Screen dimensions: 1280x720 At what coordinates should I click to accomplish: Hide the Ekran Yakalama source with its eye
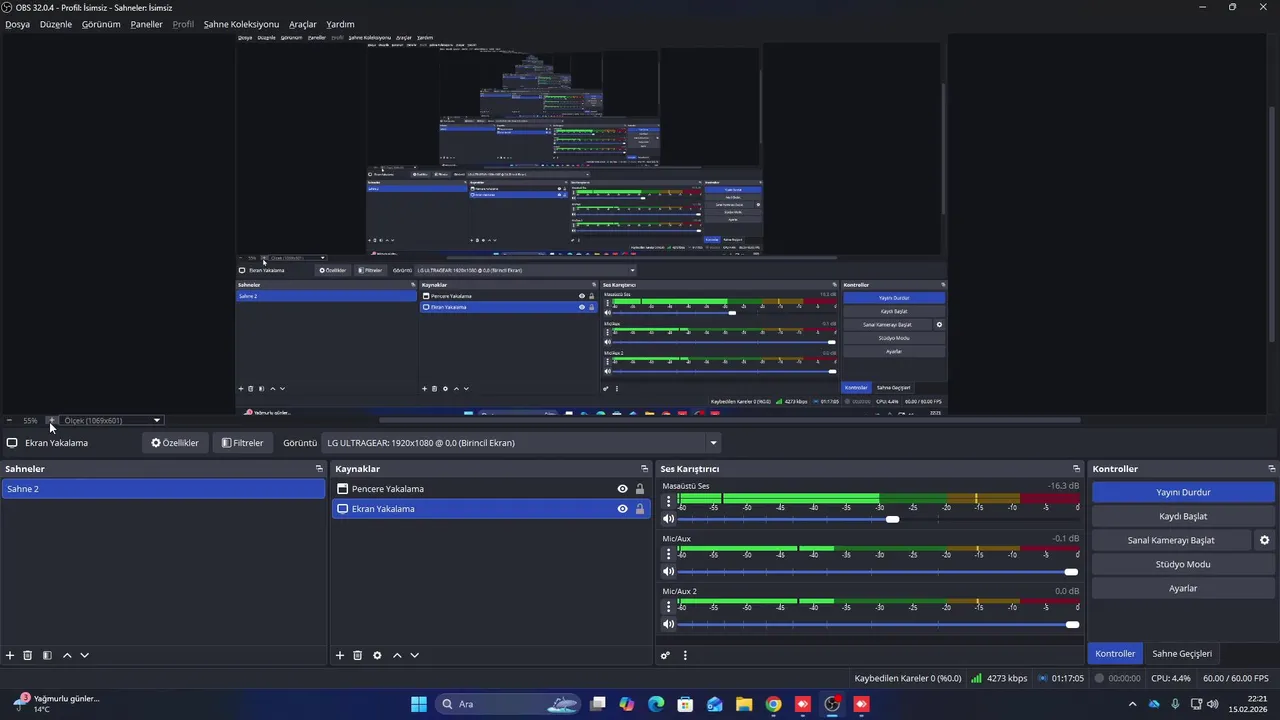coord(622,509)
